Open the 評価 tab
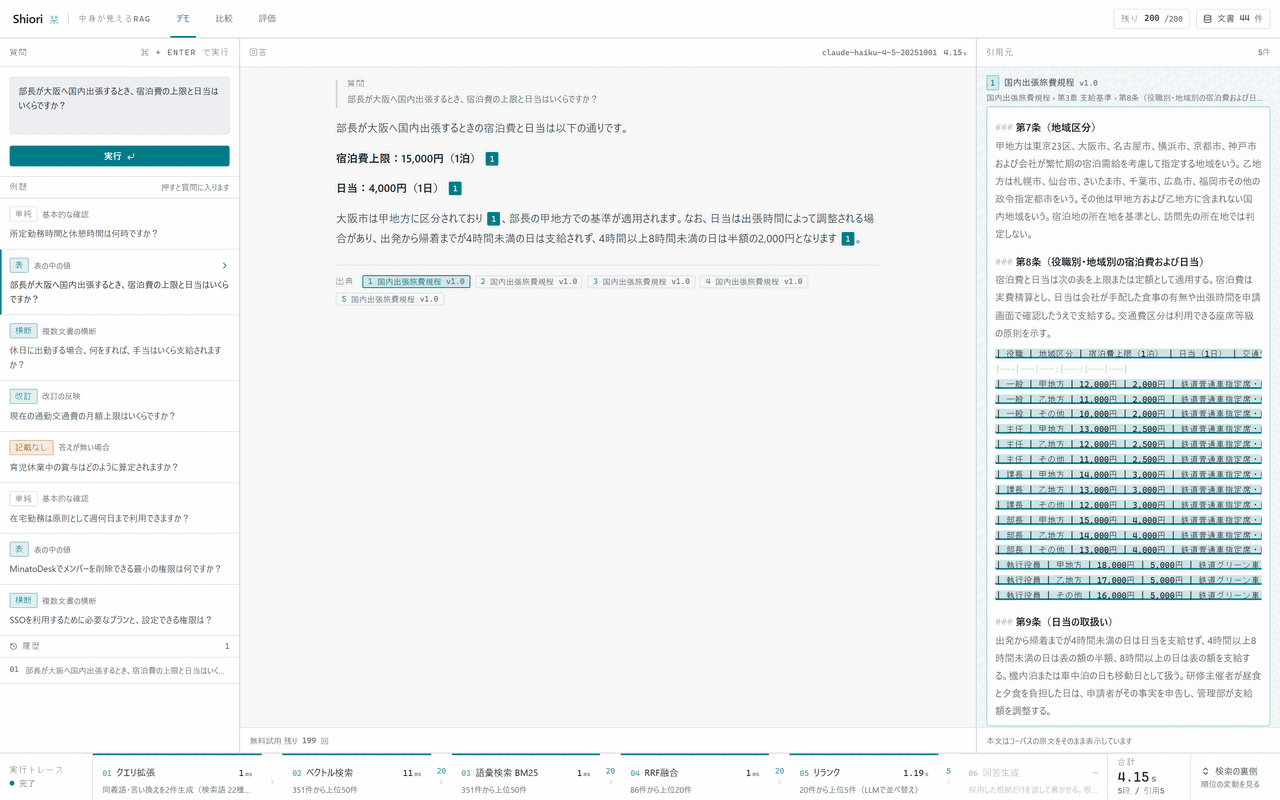Image resolution: width=1280 pixels, height=800 pixels. (x=267, y=18)
